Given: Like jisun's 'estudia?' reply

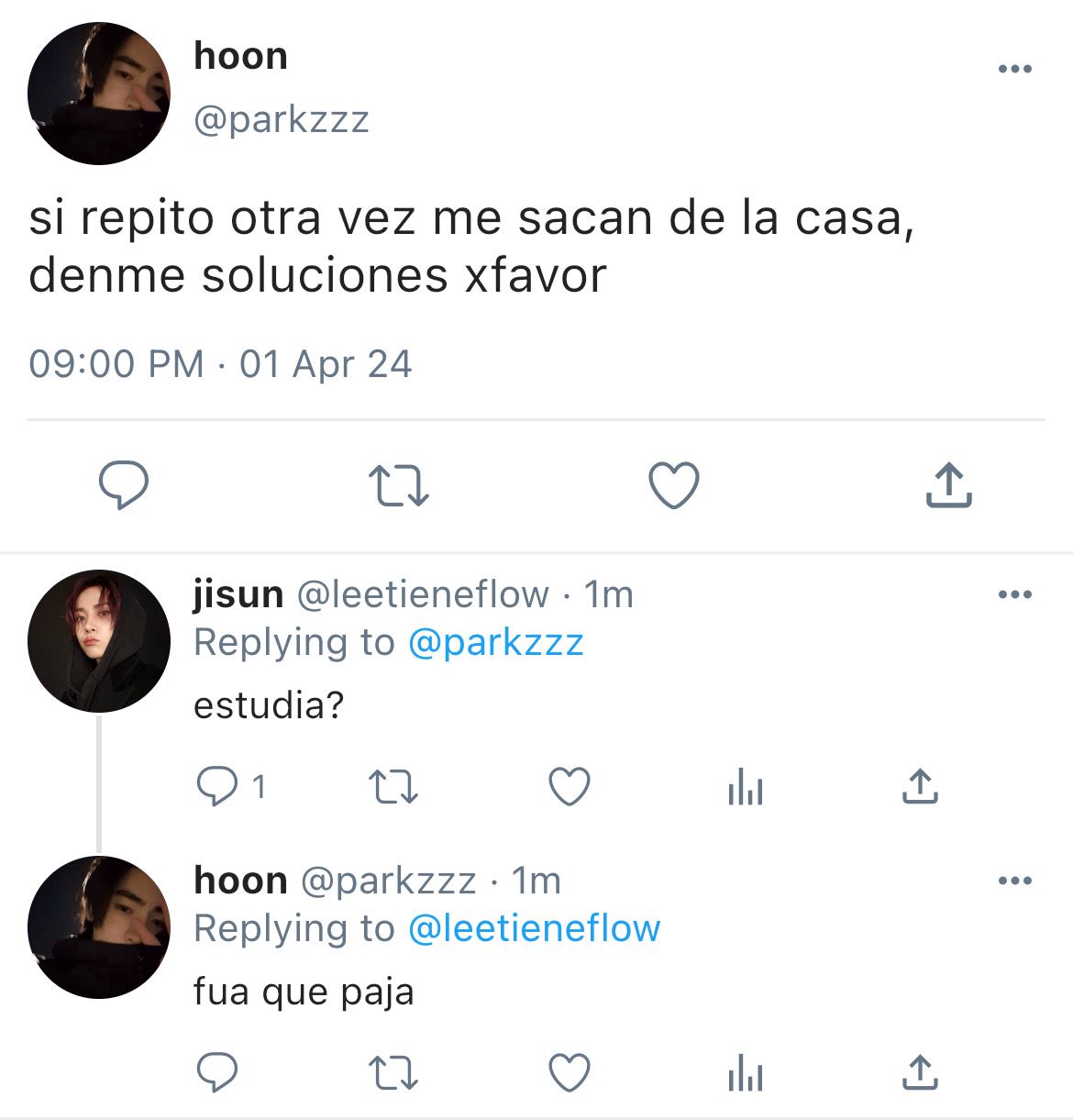Looking at the screenshot, I should [x=569, y=787].
